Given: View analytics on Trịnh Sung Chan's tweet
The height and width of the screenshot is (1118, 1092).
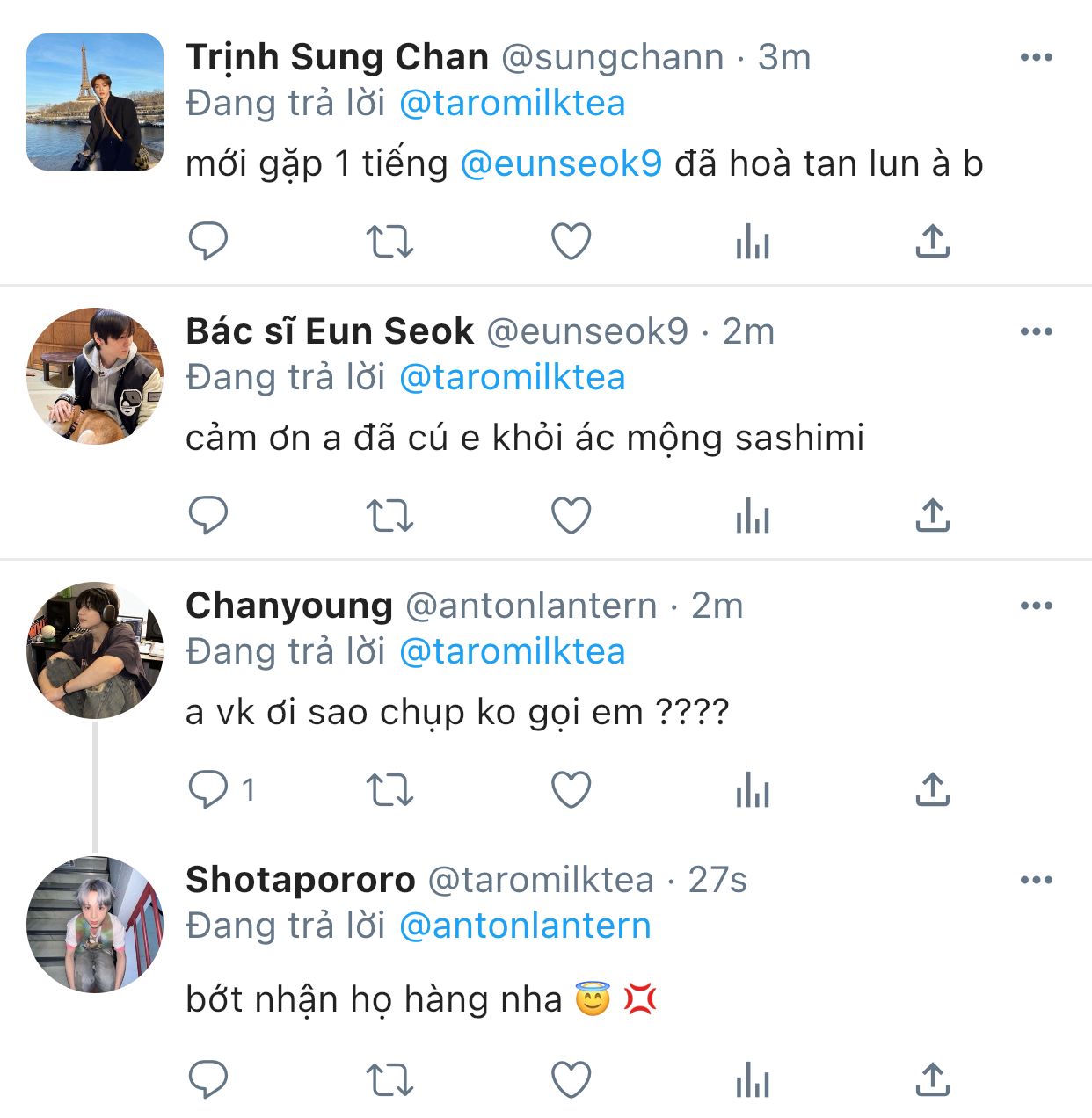Looking at the screenshot, I should point(753,241).
